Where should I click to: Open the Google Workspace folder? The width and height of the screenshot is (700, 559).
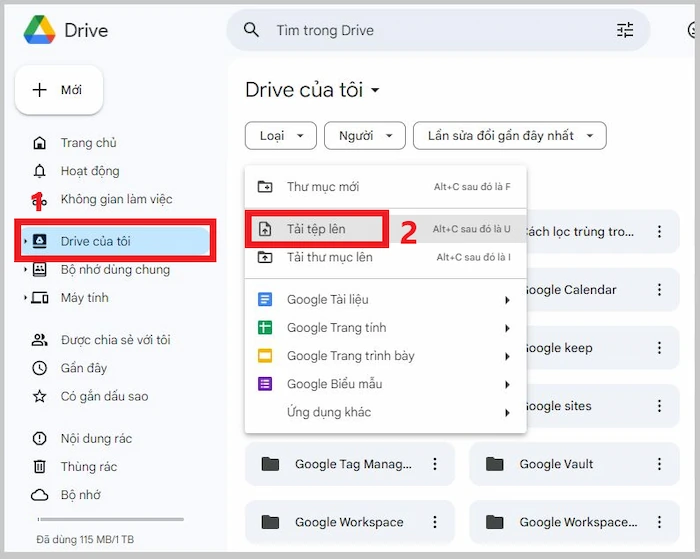[349, 522]
